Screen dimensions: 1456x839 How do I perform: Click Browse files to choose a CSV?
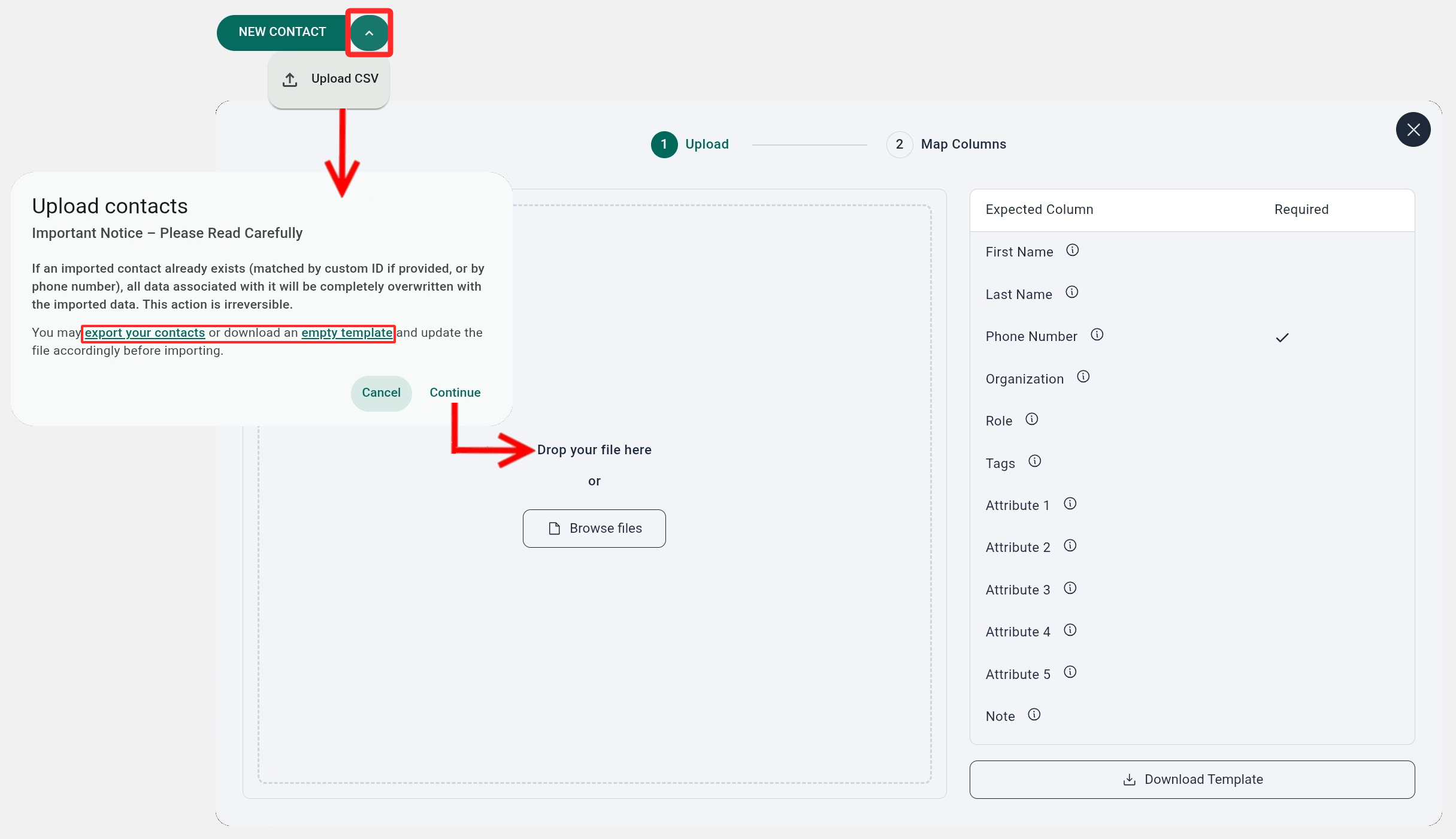click(x=594, y=529)
